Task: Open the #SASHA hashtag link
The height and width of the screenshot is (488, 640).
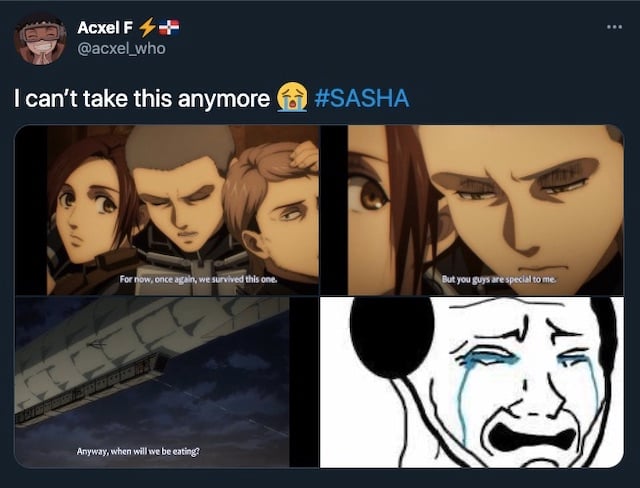Action: coord(362,98)
